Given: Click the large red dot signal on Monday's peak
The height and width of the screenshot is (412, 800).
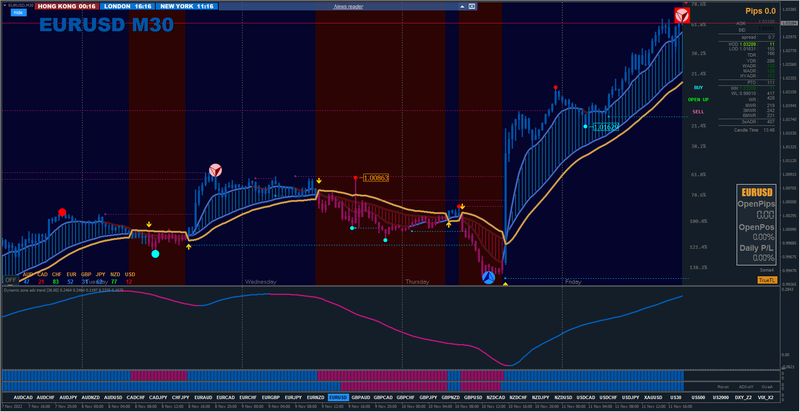Looking at the screenshot, I should [62, 212].
